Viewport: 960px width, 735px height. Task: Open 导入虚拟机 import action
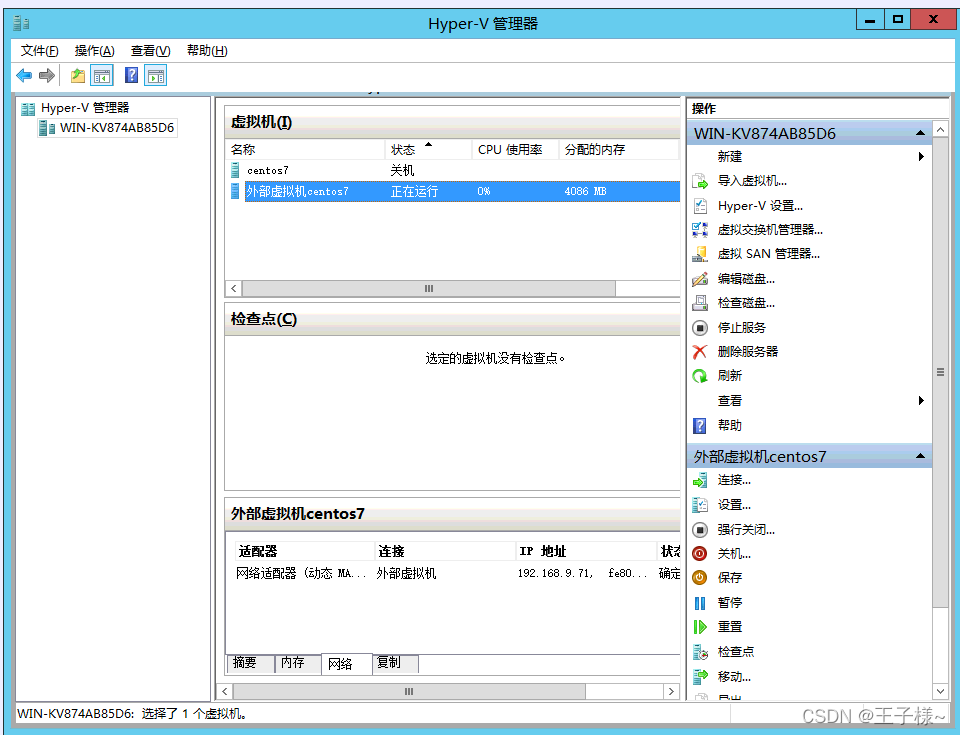tap(752, 181)
